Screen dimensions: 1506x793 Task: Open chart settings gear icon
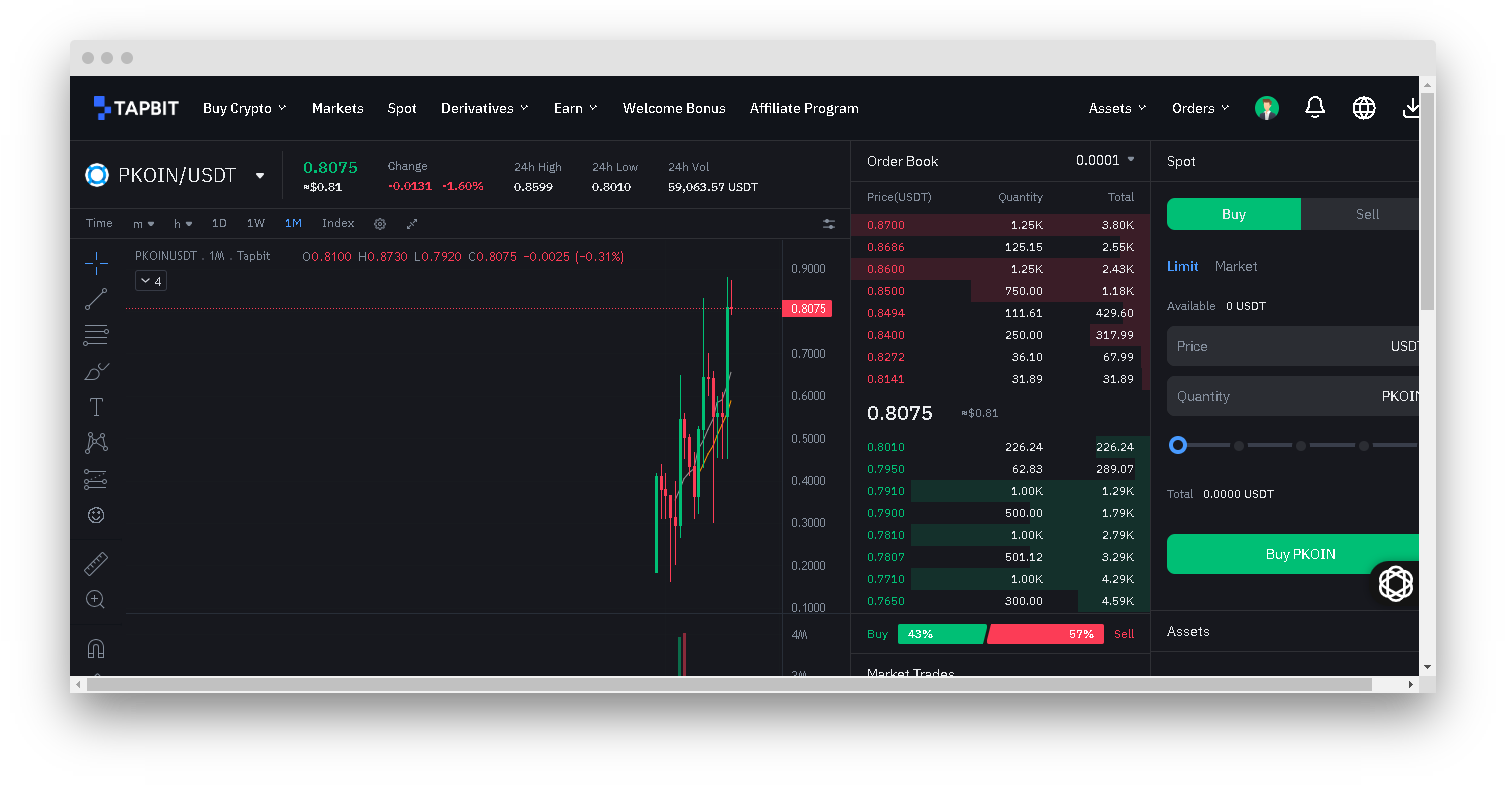coord(380,224)
